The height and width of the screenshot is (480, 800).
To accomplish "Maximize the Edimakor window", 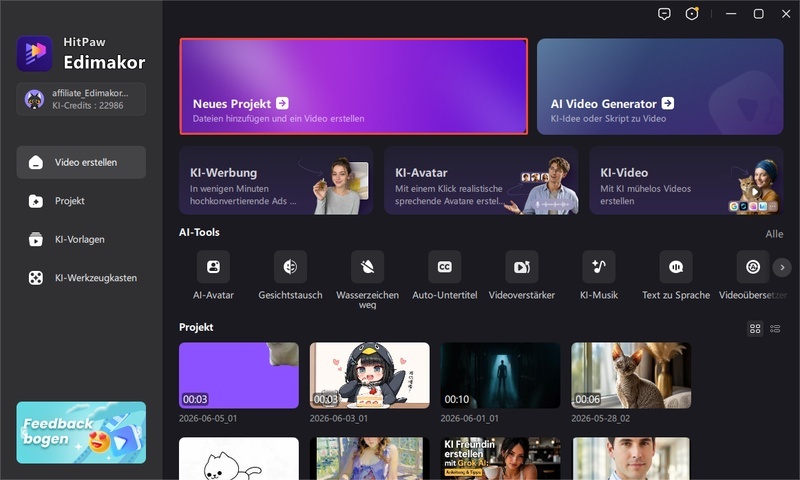I will click(x=759, y=14).
